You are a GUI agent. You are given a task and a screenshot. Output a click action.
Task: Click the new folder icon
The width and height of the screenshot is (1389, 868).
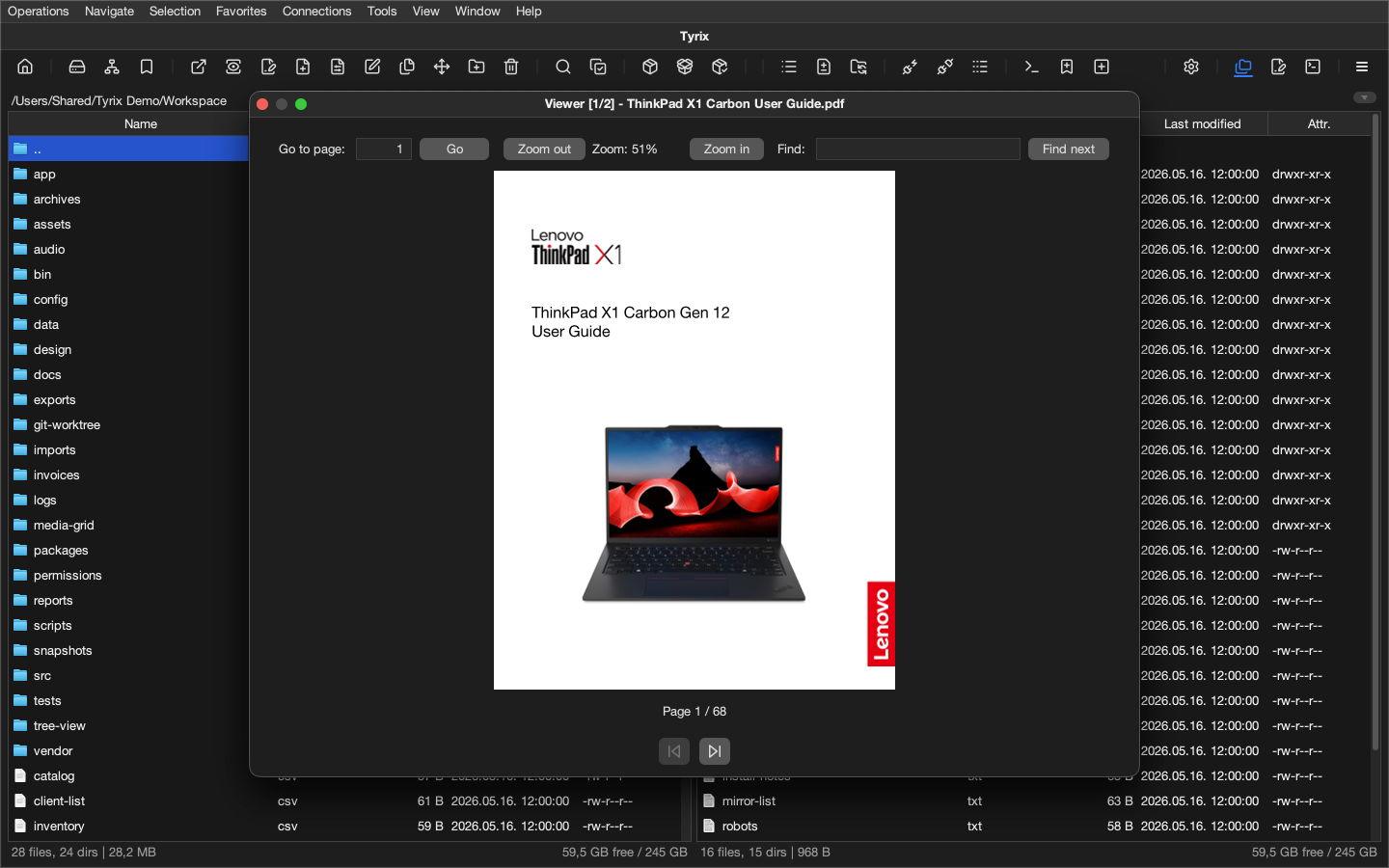click(477, 67)
